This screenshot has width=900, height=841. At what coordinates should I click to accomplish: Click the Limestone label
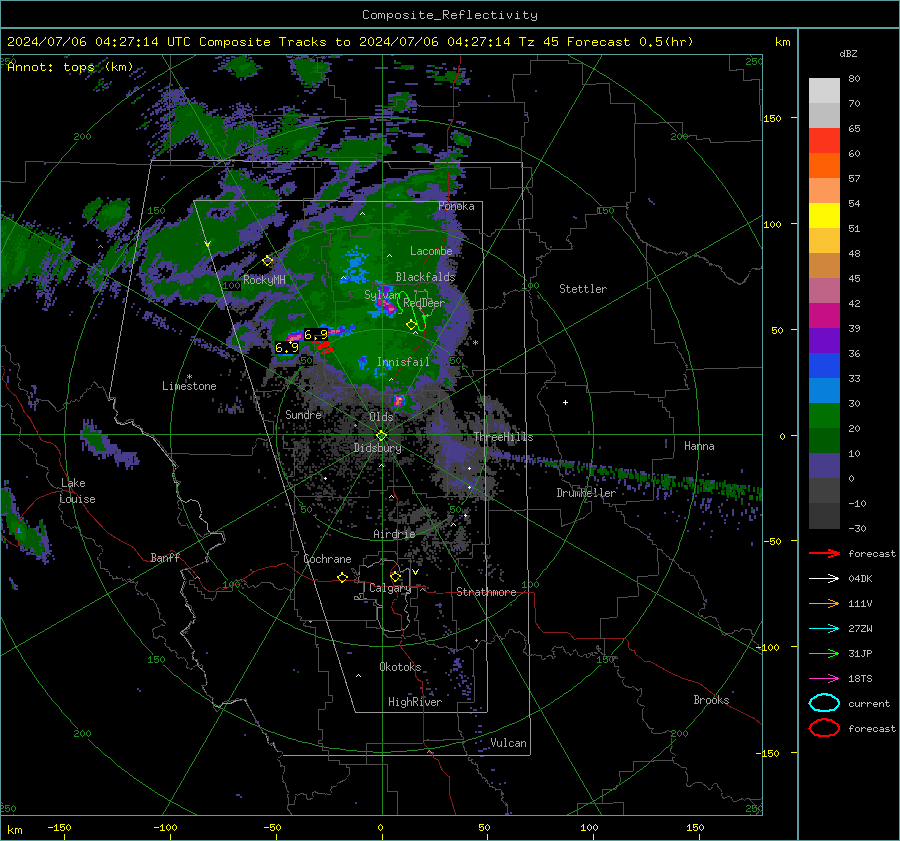tap(189, 386)
